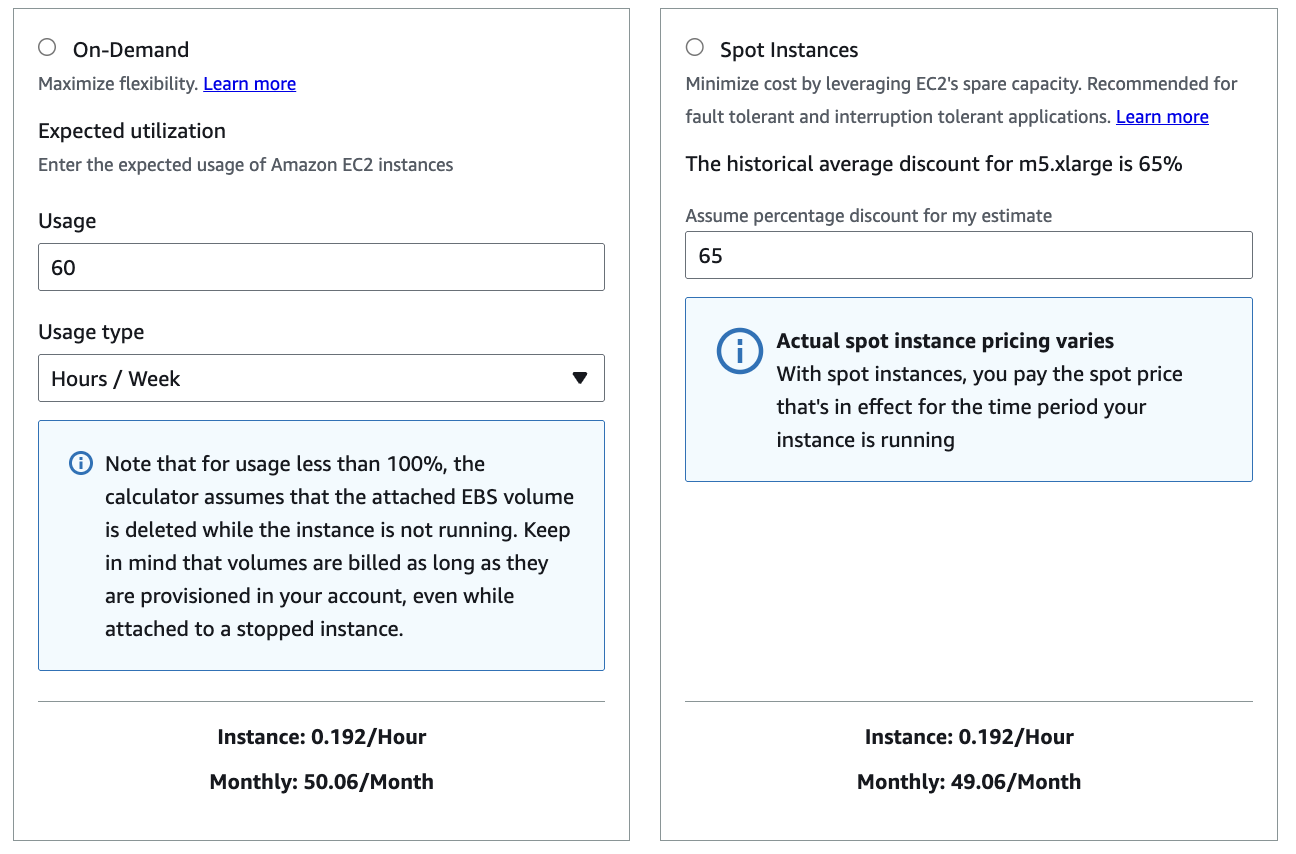
Task: Click the m5.xlarge historical average discount text
Action: [x=934, y=164]
